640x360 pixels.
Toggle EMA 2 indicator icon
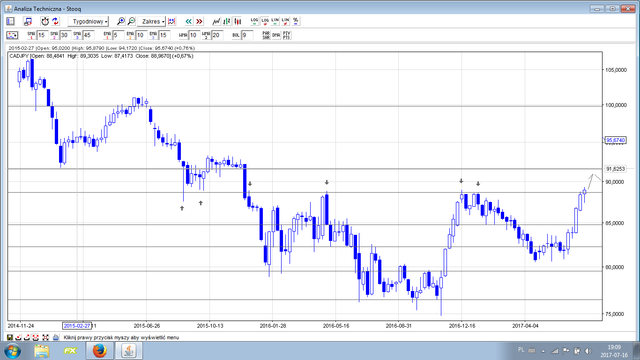[x=130, y=36]
